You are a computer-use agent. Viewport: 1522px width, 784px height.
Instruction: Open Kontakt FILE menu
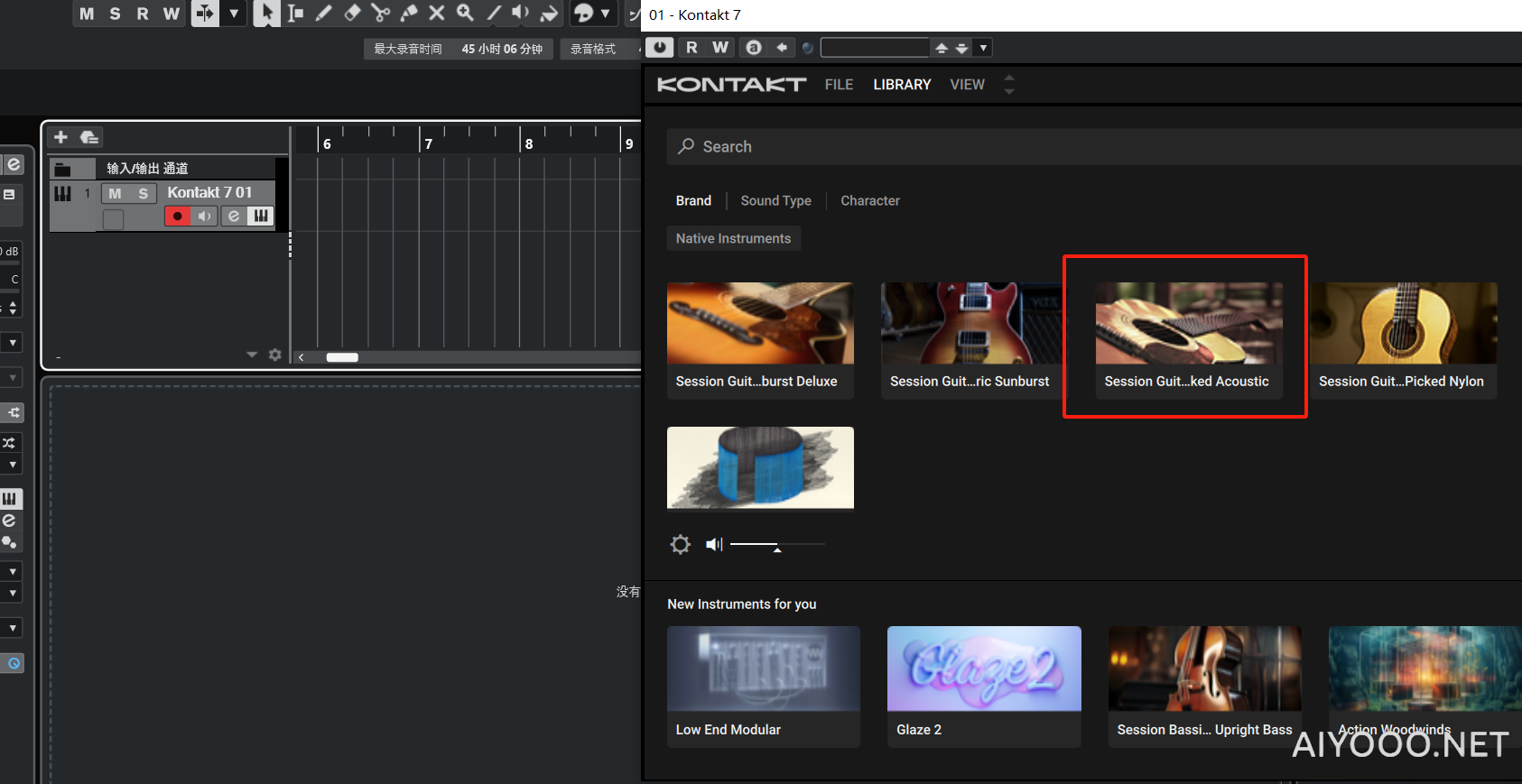pos(839,84)
